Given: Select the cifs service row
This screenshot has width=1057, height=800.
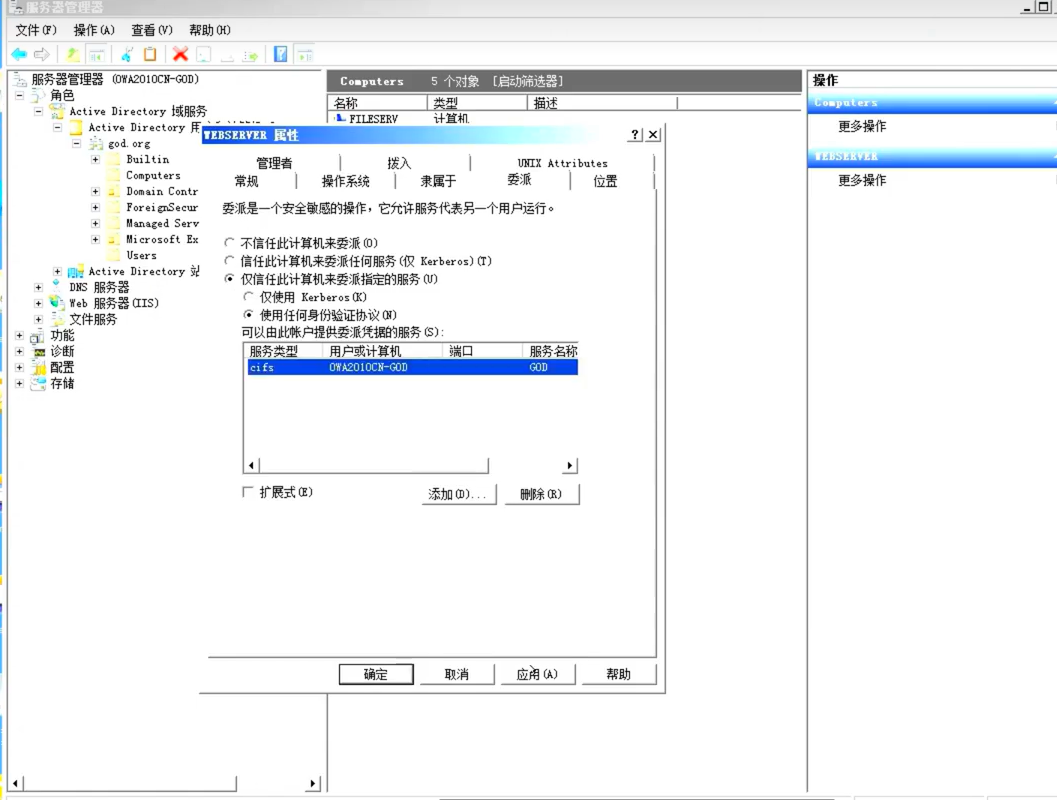Looking at the screenshot, I should (411, 367).
